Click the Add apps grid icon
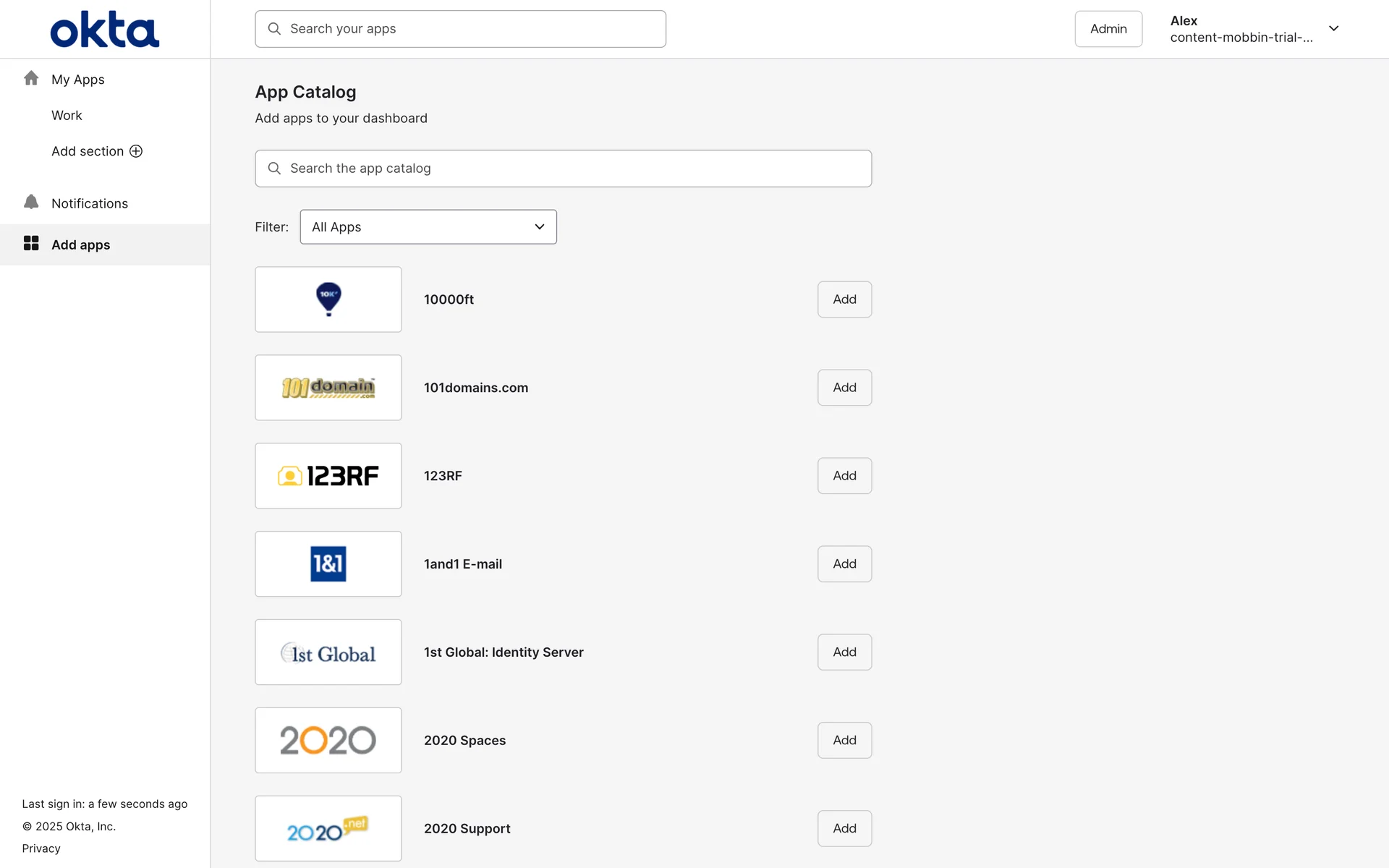This screenshot has height=868, width=1389. tap(31, 244)
